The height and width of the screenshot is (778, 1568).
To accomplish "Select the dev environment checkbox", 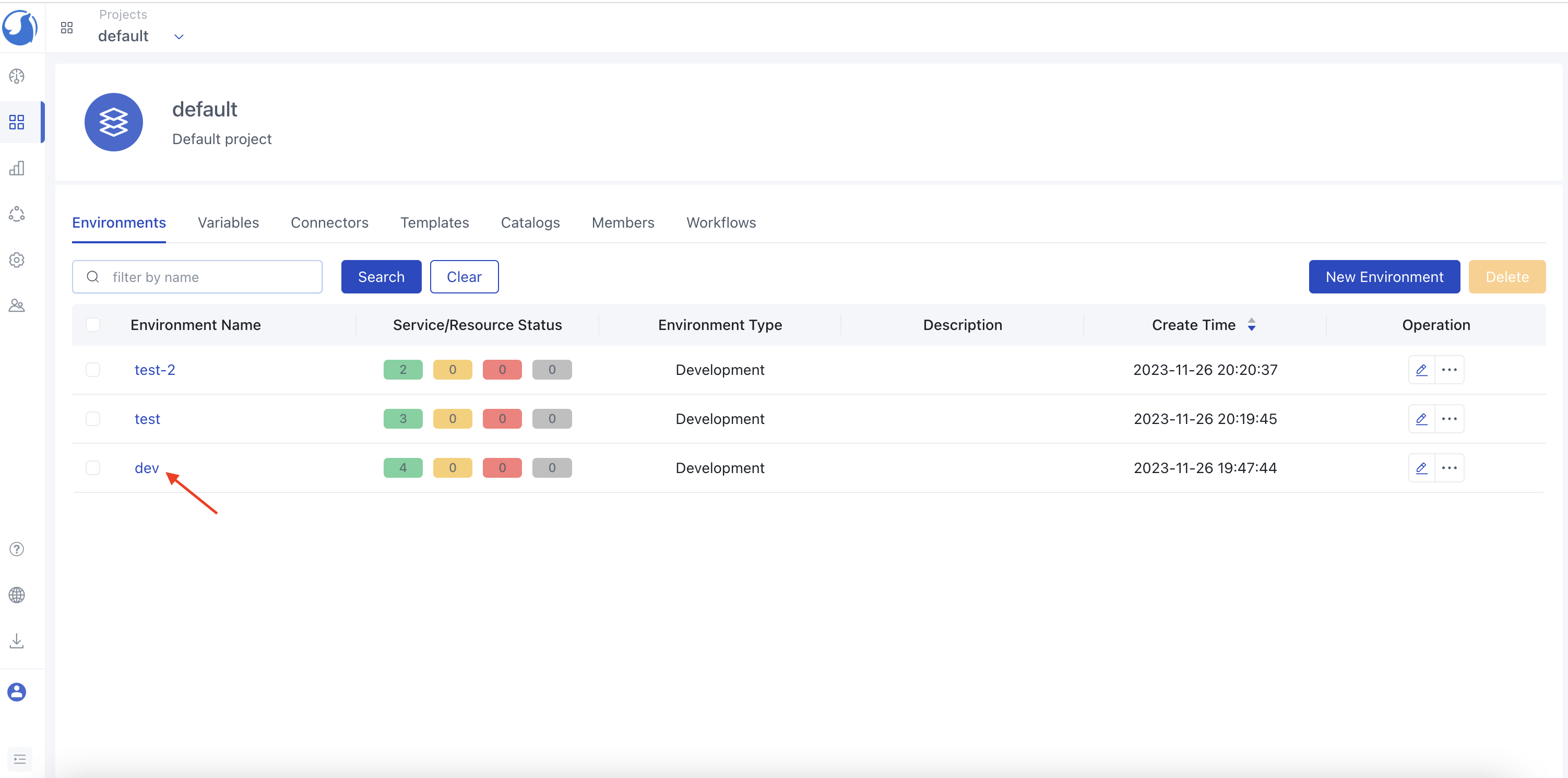I will (92, 467).
